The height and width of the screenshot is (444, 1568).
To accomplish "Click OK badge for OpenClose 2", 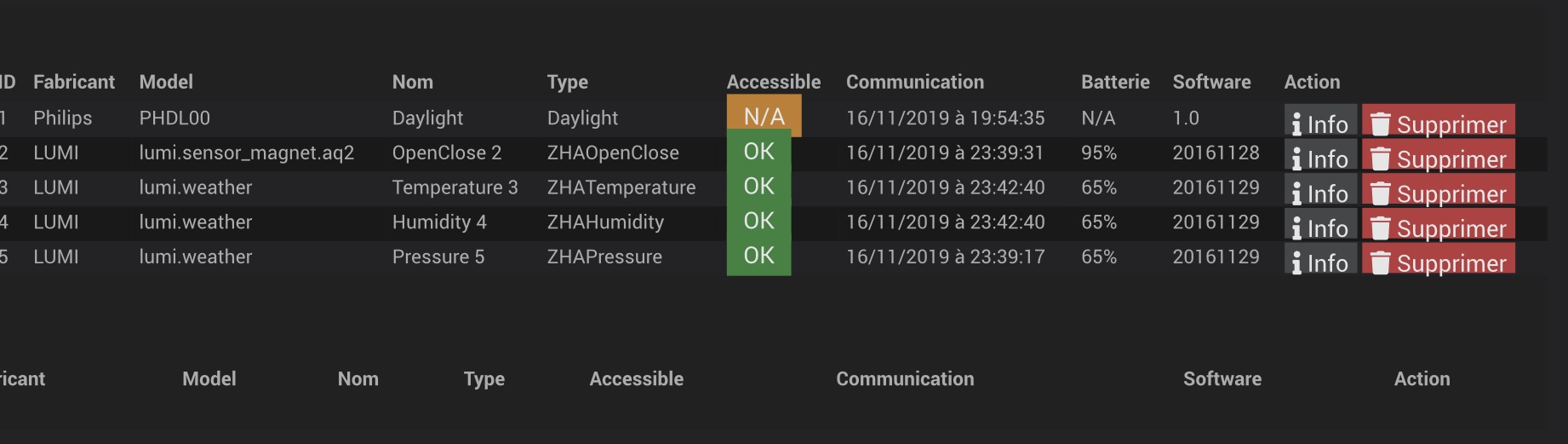I will click(758, 152).
